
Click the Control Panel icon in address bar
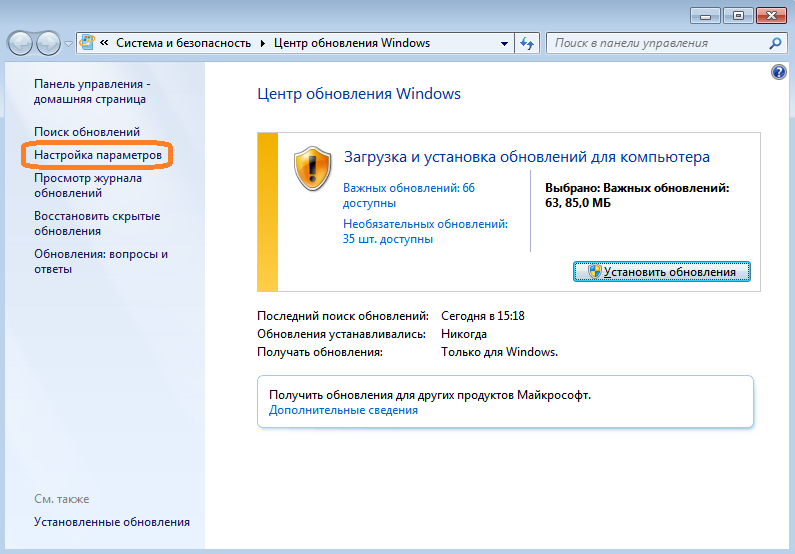88,43
